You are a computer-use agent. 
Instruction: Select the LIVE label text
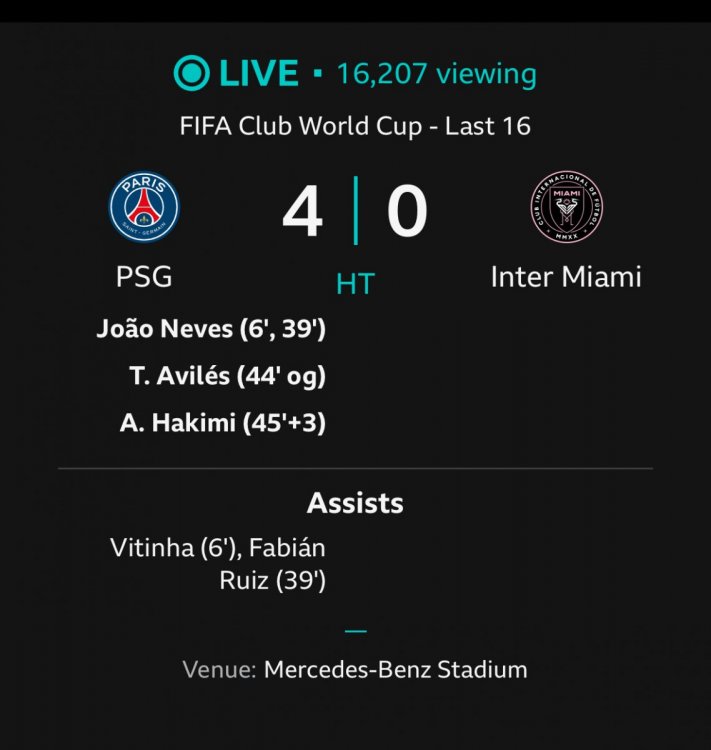(259, 73)
